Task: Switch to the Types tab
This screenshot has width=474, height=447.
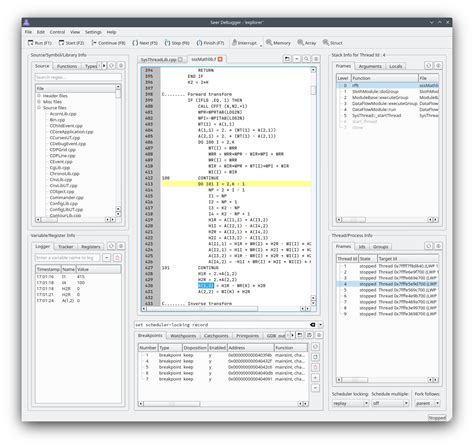Action: tap(90, 66)
